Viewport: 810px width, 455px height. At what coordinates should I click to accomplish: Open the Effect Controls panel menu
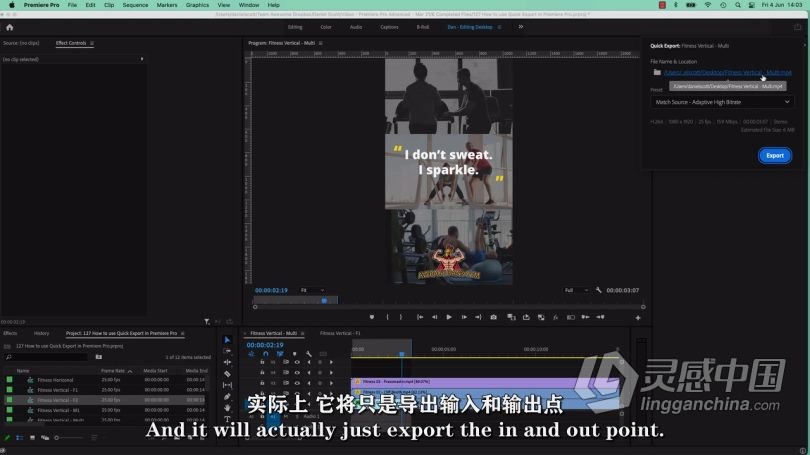[92, 43]
